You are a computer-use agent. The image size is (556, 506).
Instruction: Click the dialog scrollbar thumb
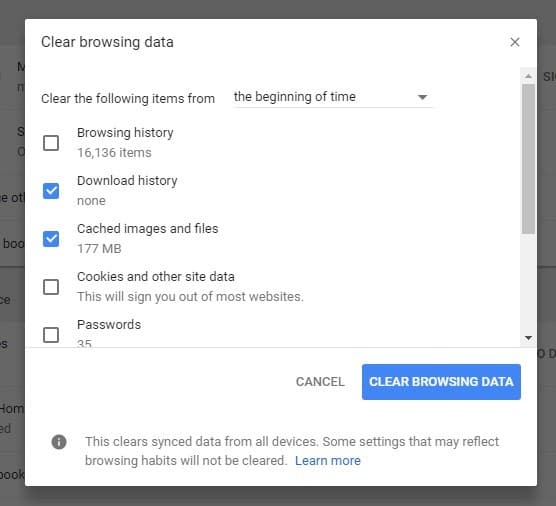point(528,159)
